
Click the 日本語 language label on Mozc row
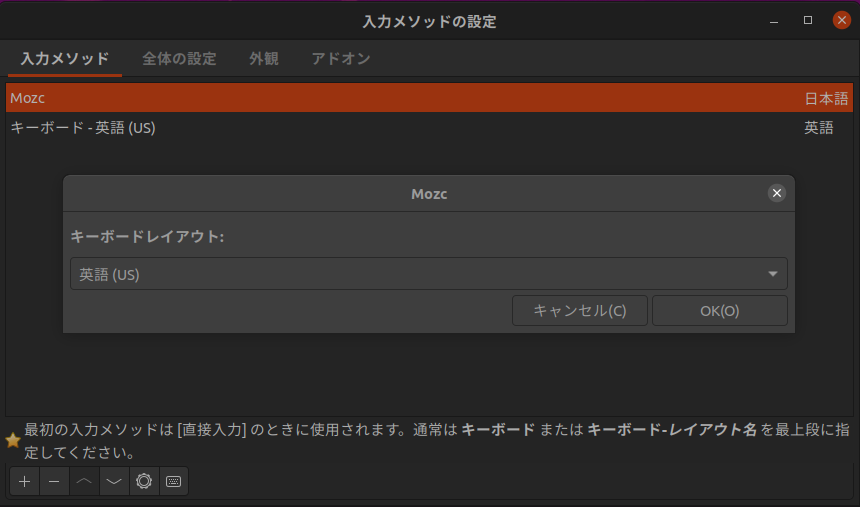(x=826, y=98)
